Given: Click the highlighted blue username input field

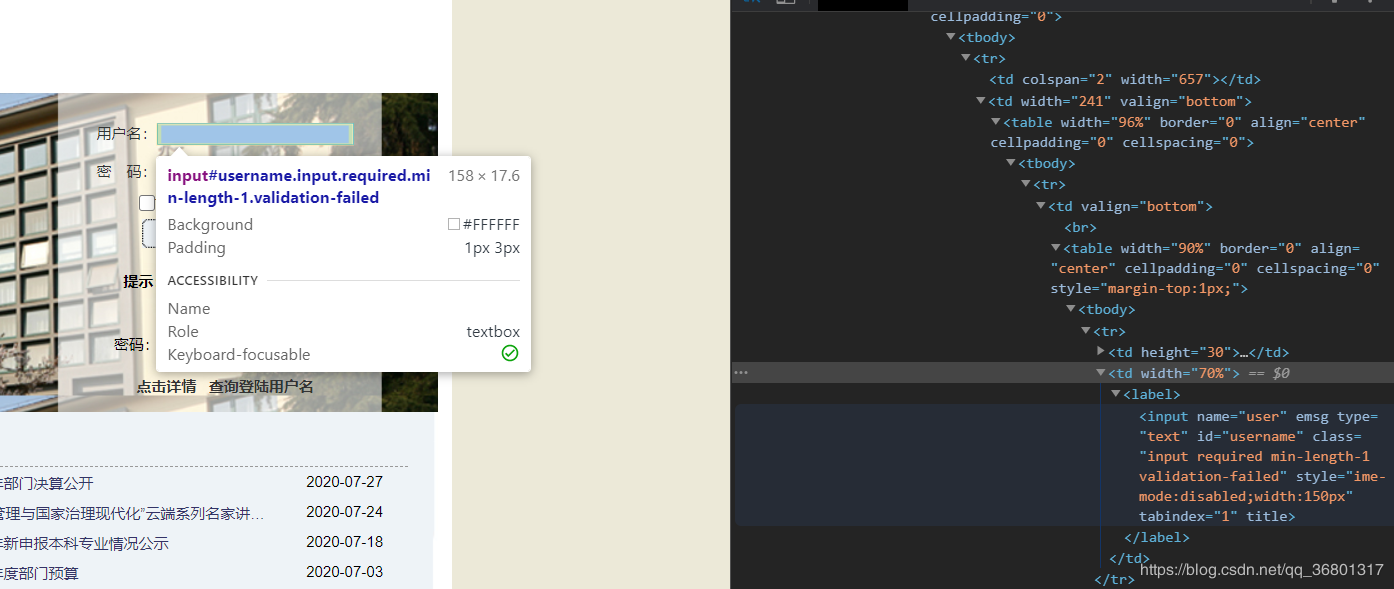Looking at the screenshot, I should point(254,134).
